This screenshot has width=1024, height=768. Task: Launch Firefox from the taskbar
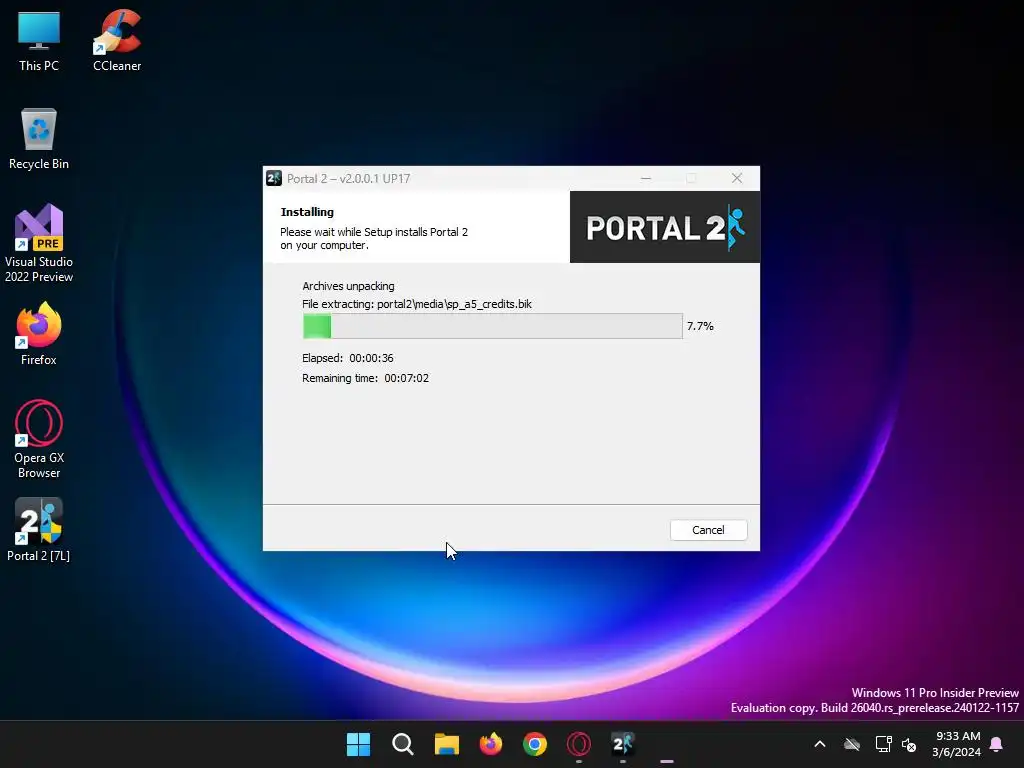[490, 744]
